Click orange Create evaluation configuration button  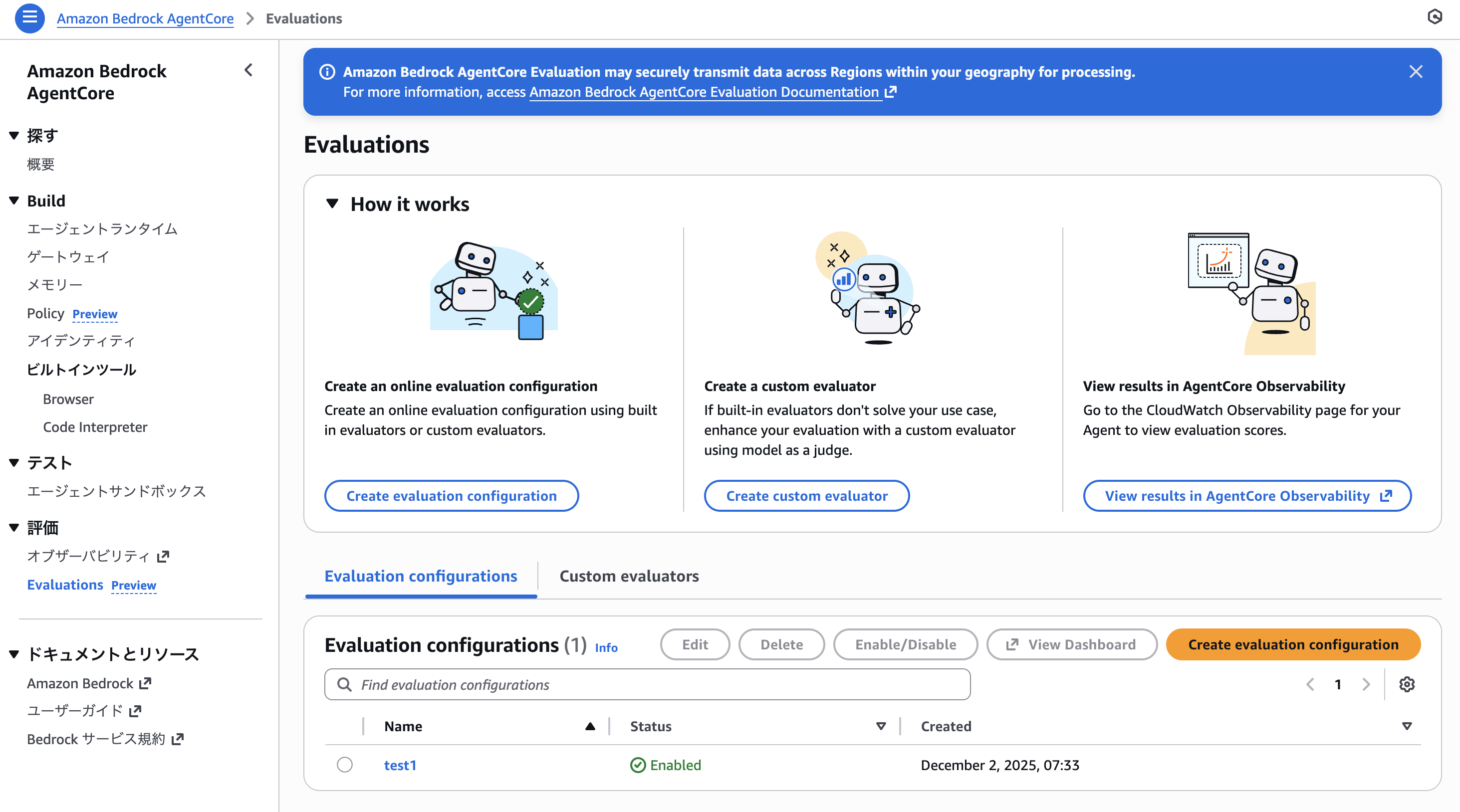click(1293, 644)
